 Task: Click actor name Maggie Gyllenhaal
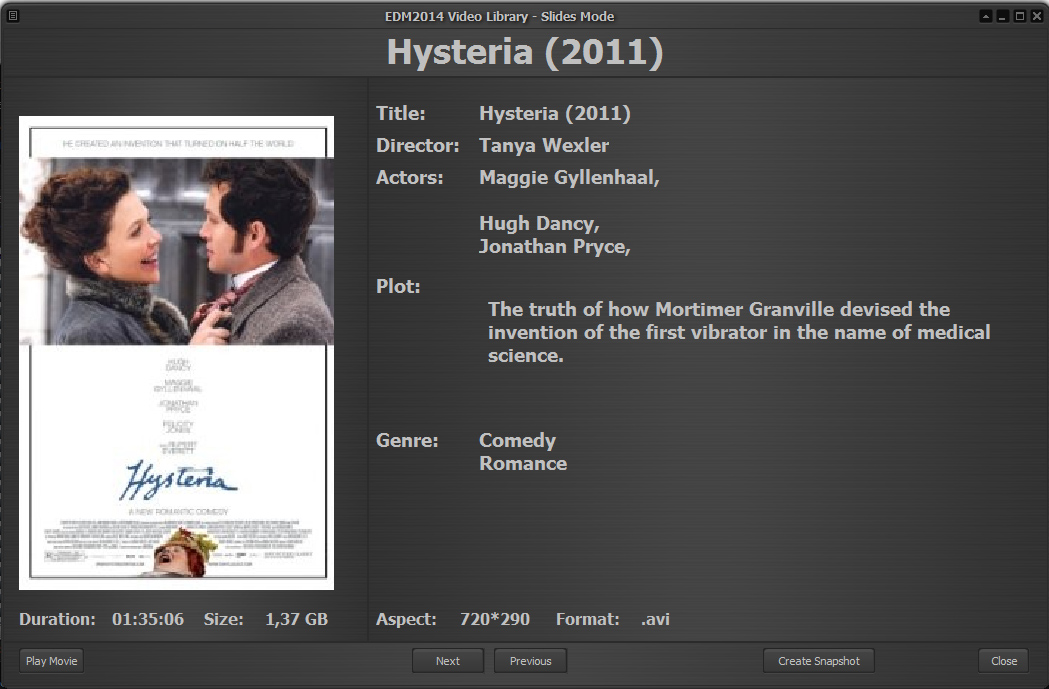[569, 177]
